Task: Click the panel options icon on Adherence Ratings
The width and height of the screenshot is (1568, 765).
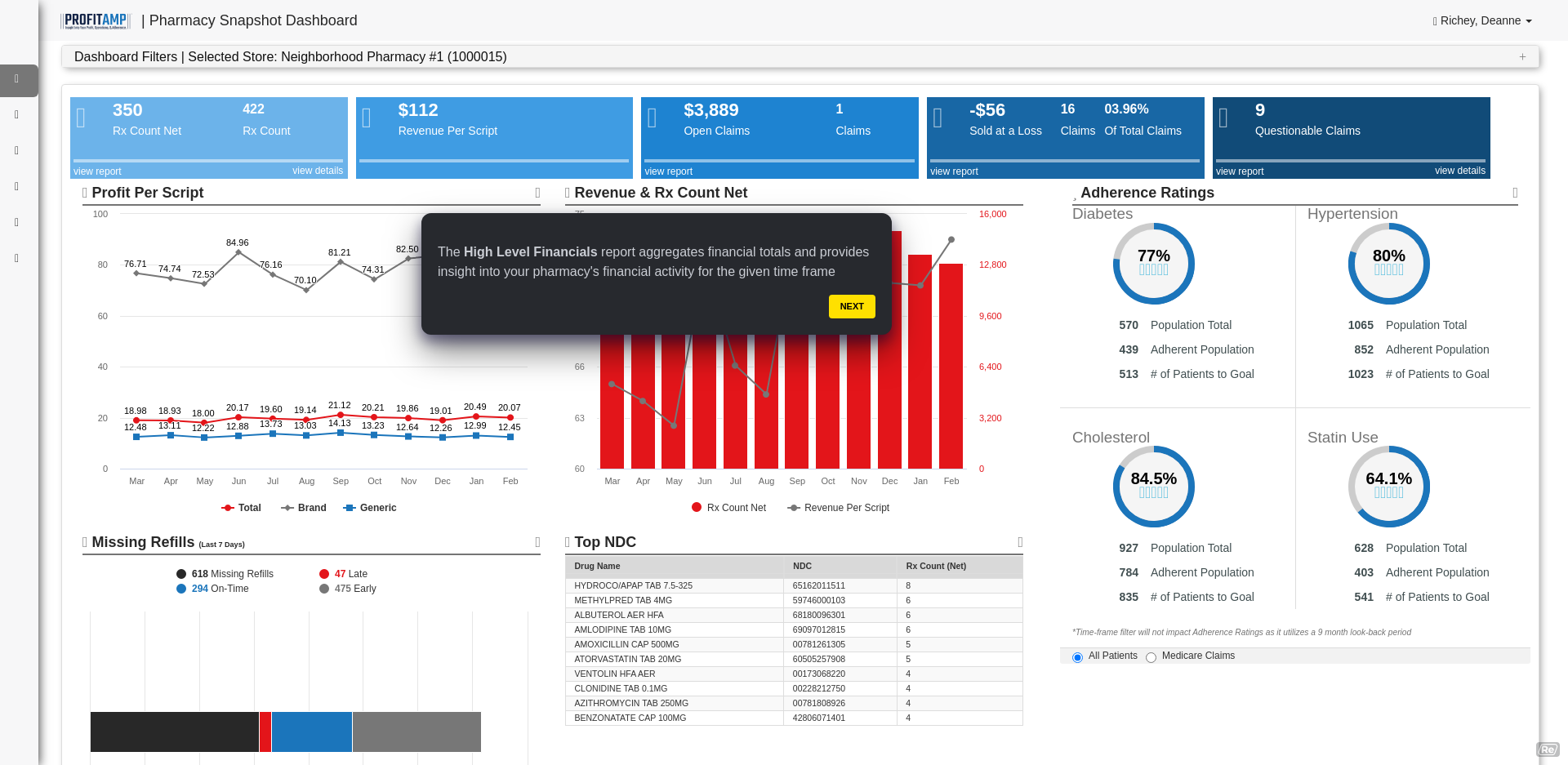Action: coord(1515,193)
